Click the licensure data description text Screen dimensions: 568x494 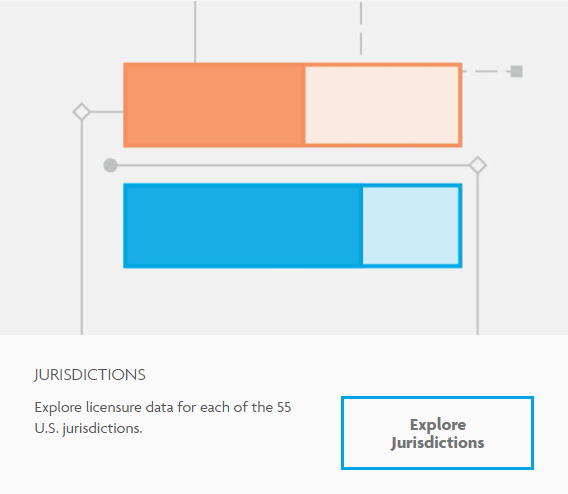[163, 418]
